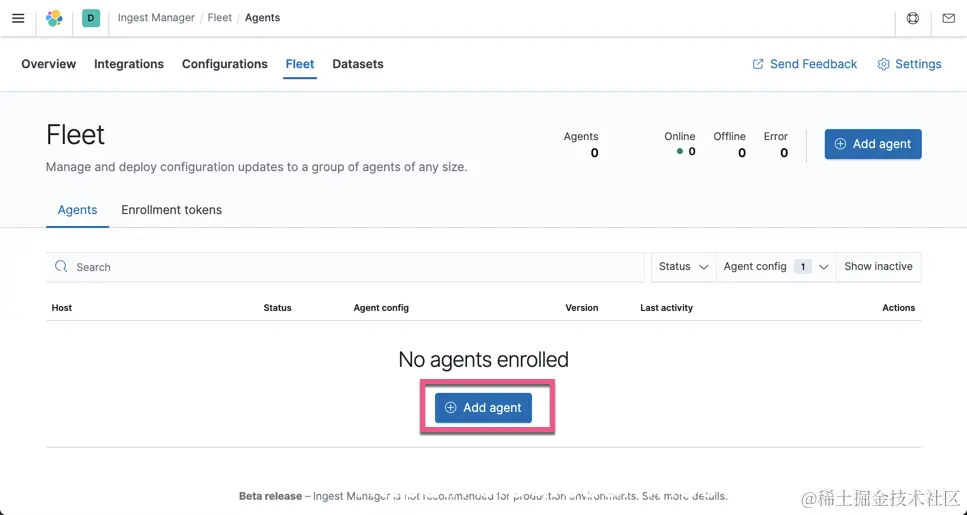Click the Settings gear icon
The height and width of the screenshot is (515, 967).
pyautogui.click(x=884, y=64)
